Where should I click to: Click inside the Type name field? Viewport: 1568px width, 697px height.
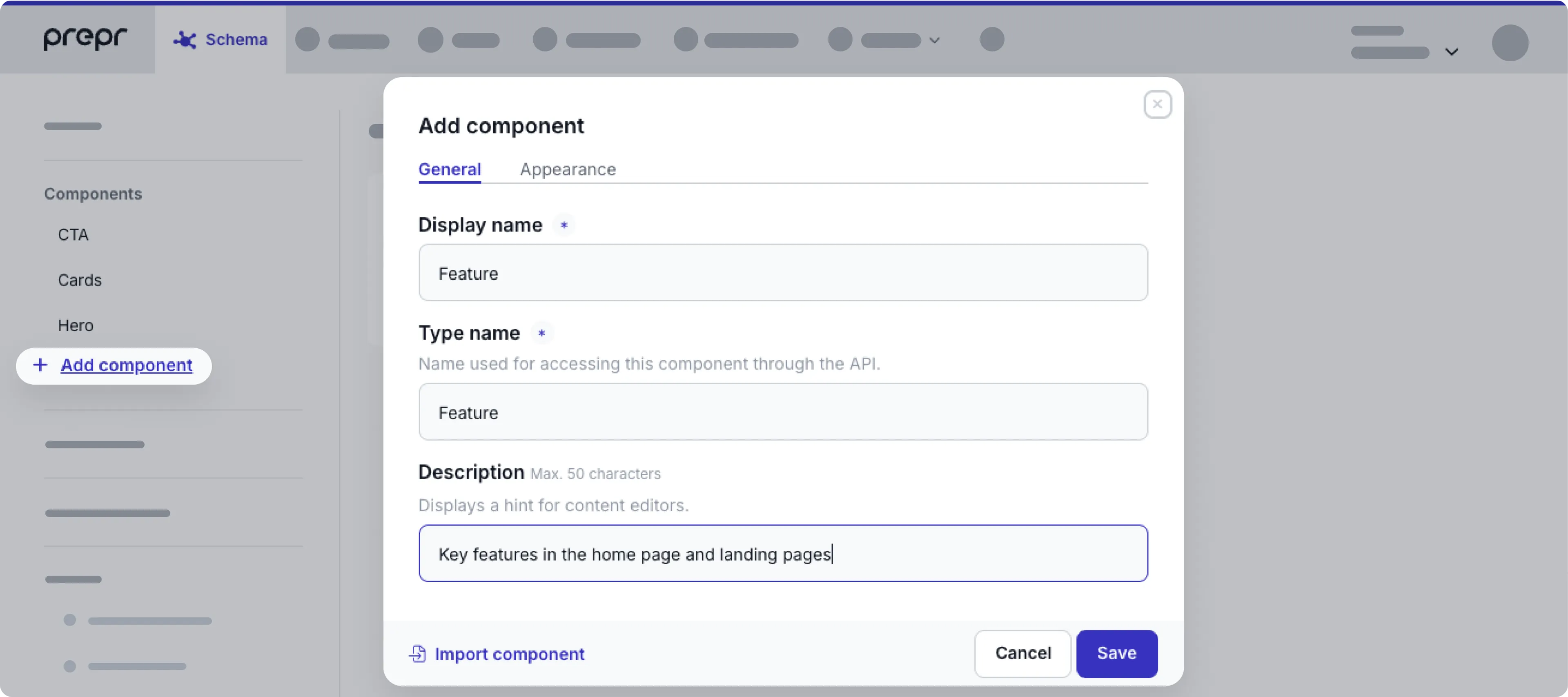tap(783, 412)
